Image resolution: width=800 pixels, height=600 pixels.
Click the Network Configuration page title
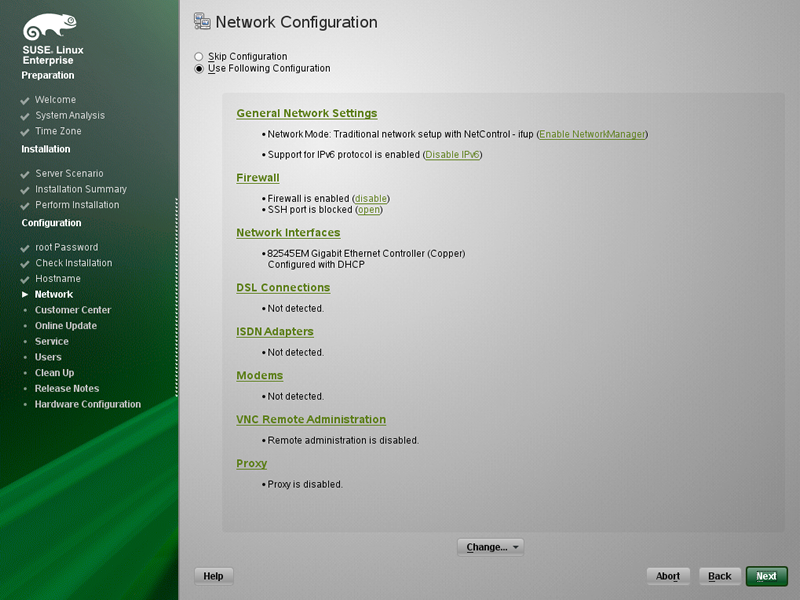[296, 22]
